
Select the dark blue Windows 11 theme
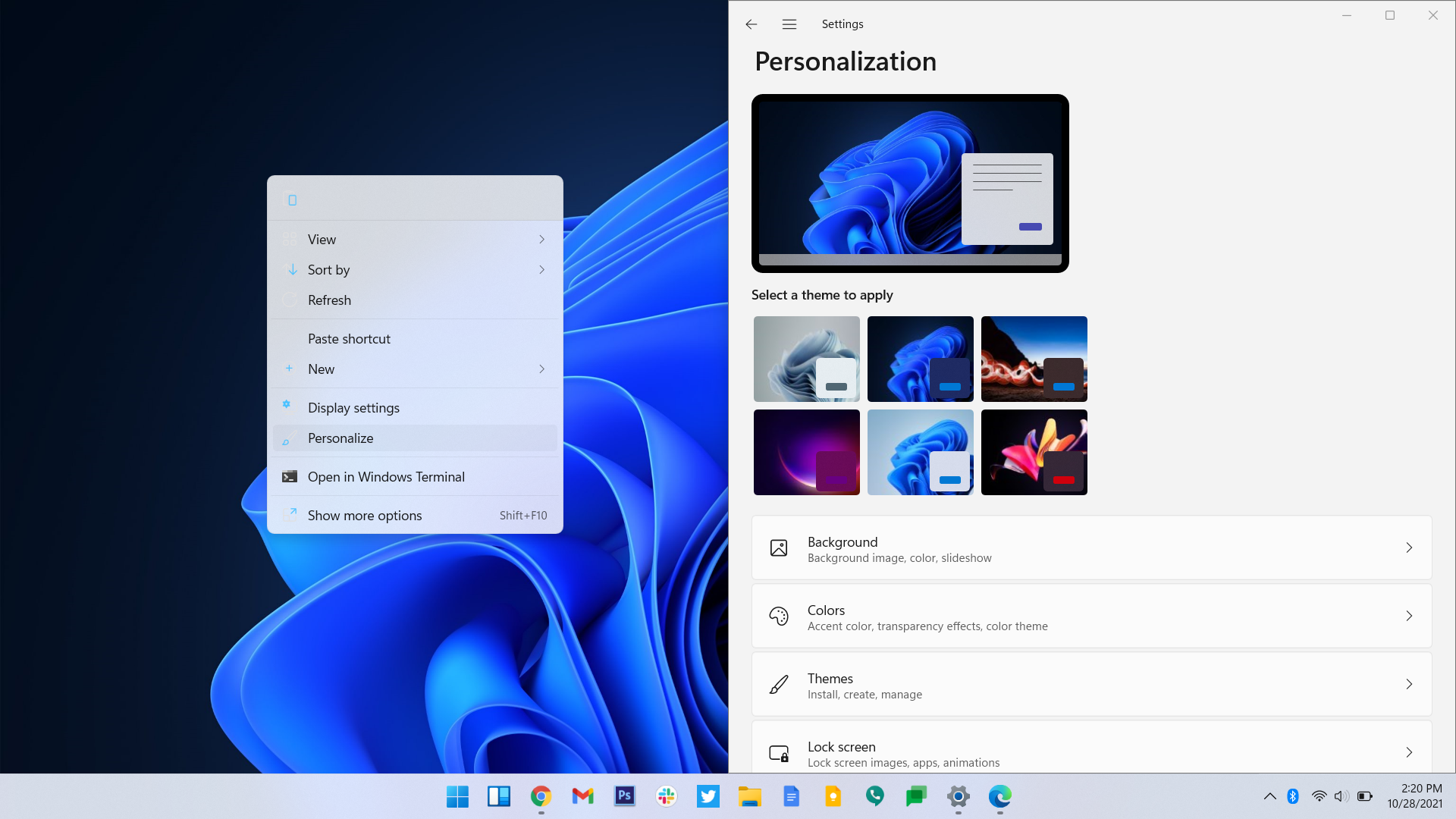click(x=919, y=358)
